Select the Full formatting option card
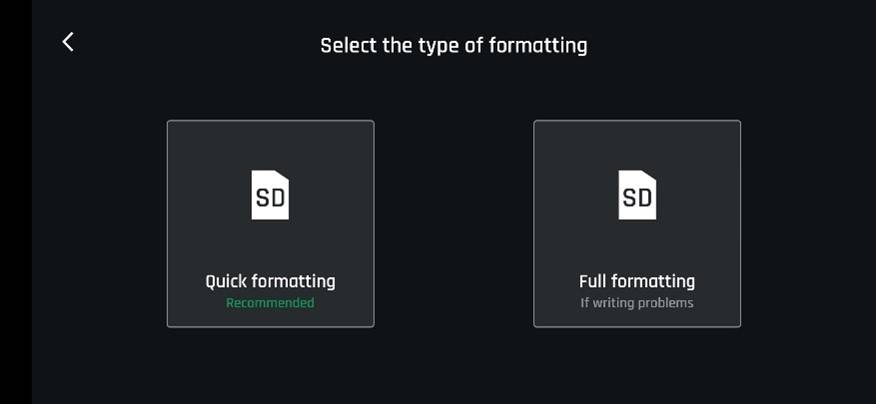Image resolution: width=876 pixels, height=404 pixels. point(637,223)
